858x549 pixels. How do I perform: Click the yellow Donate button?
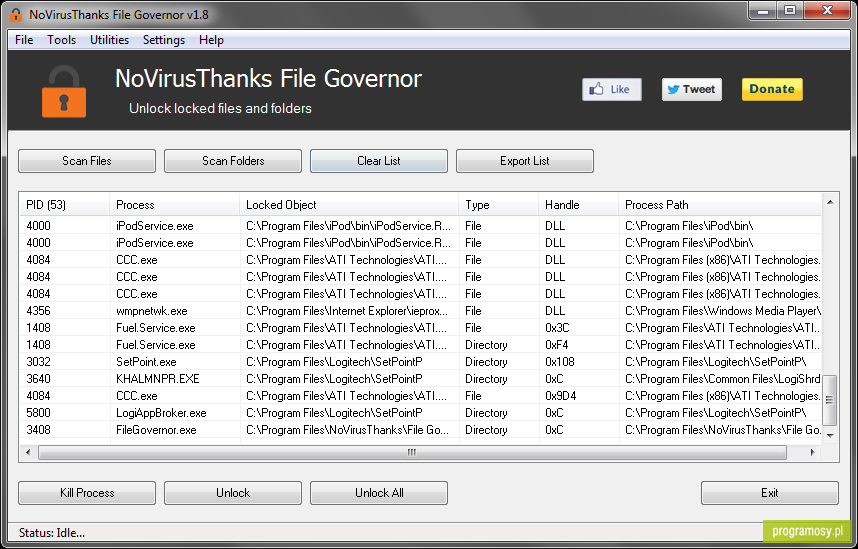[772, 89]
